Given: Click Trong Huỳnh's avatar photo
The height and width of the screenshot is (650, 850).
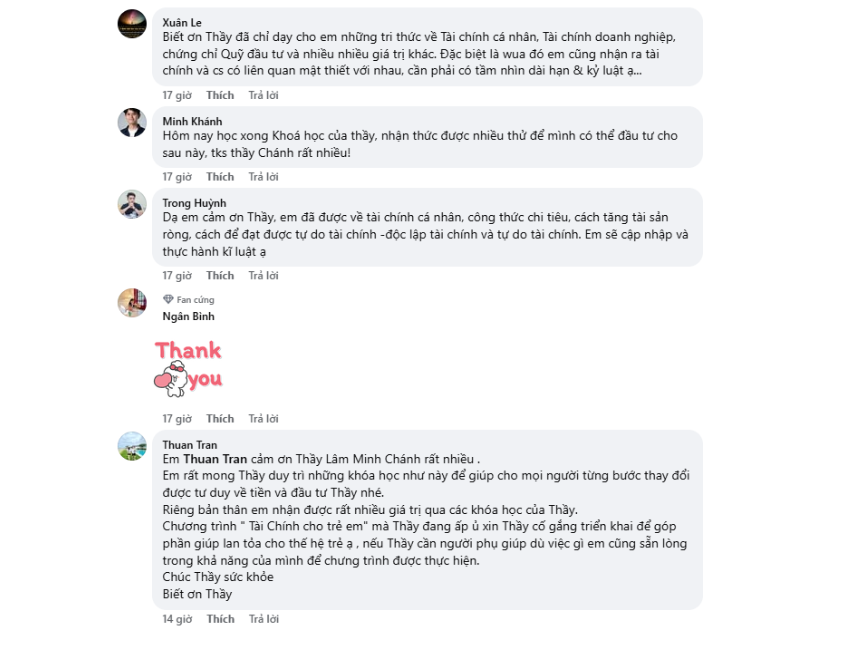Looking at the screenshot, I should click(x=132, y=204).
